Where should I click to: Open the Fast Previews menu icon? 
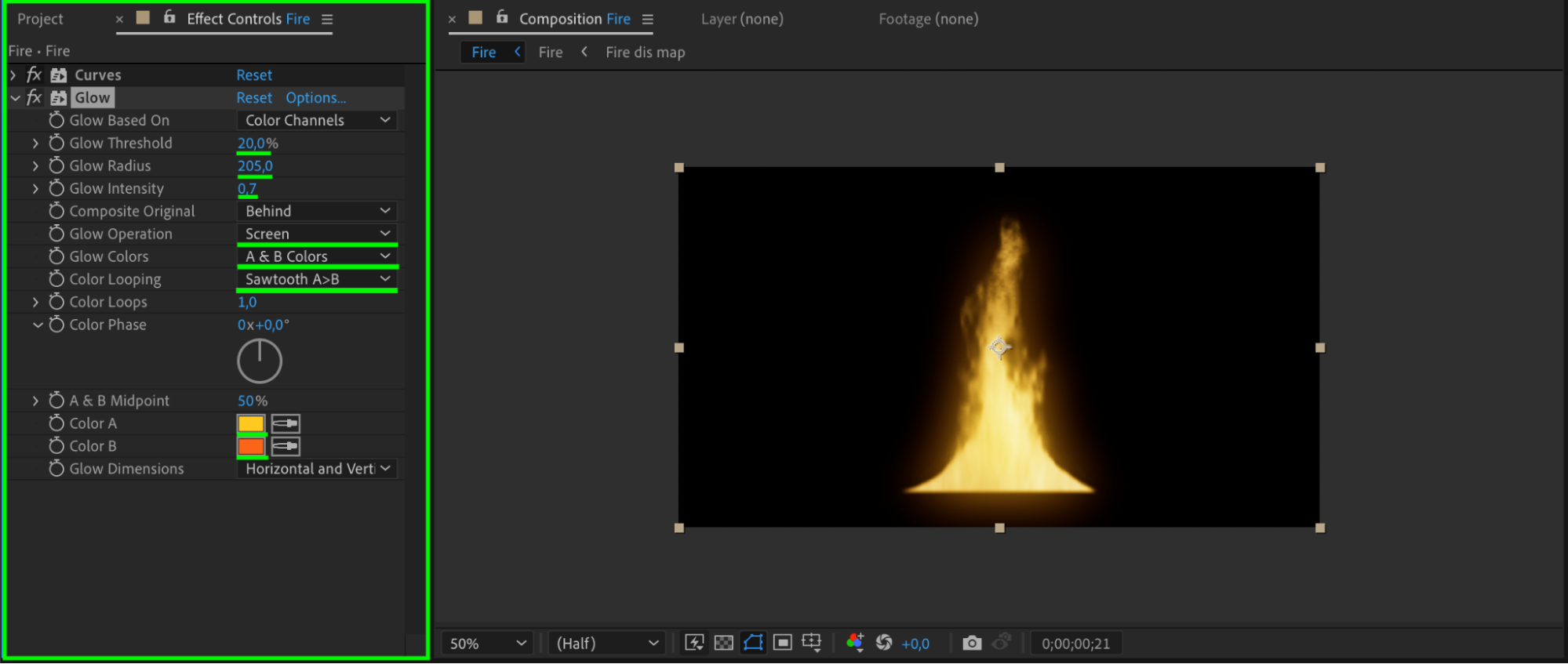pyautogui.click(x=694, y=643)
